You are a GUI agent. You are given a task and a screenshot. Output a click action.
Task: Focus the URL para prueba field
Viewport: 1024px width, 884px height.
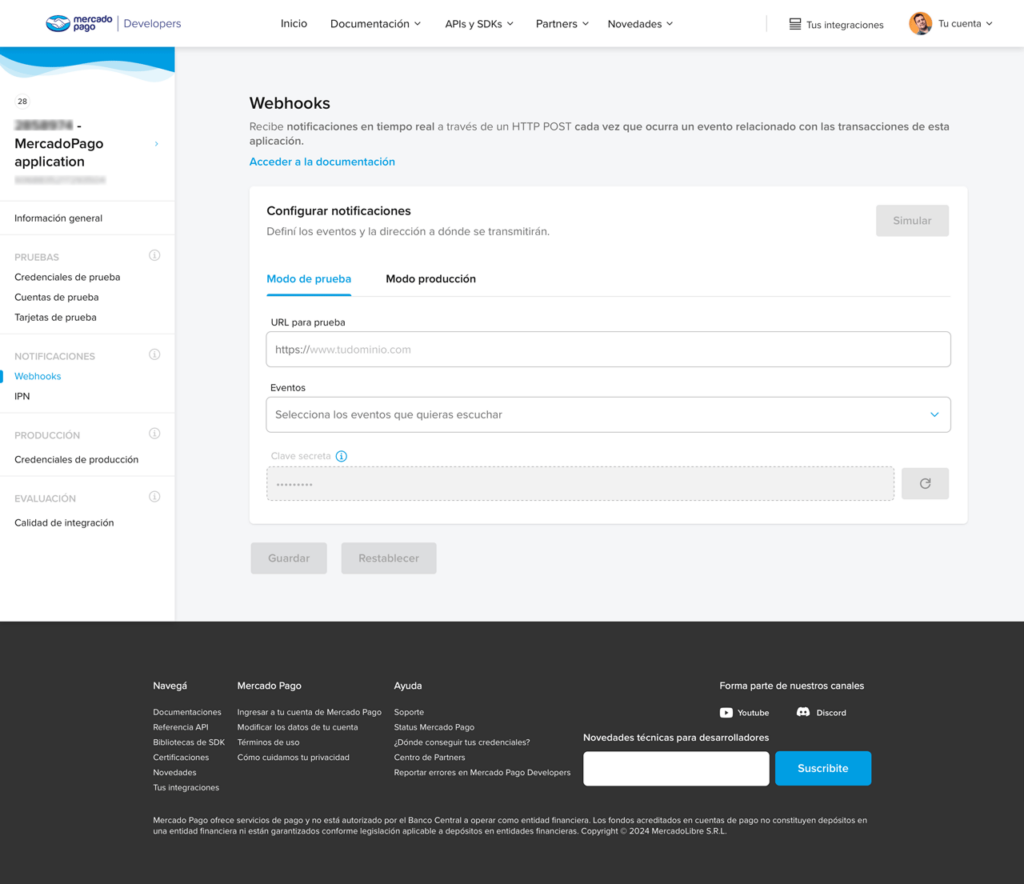click(x=608, y=349)
